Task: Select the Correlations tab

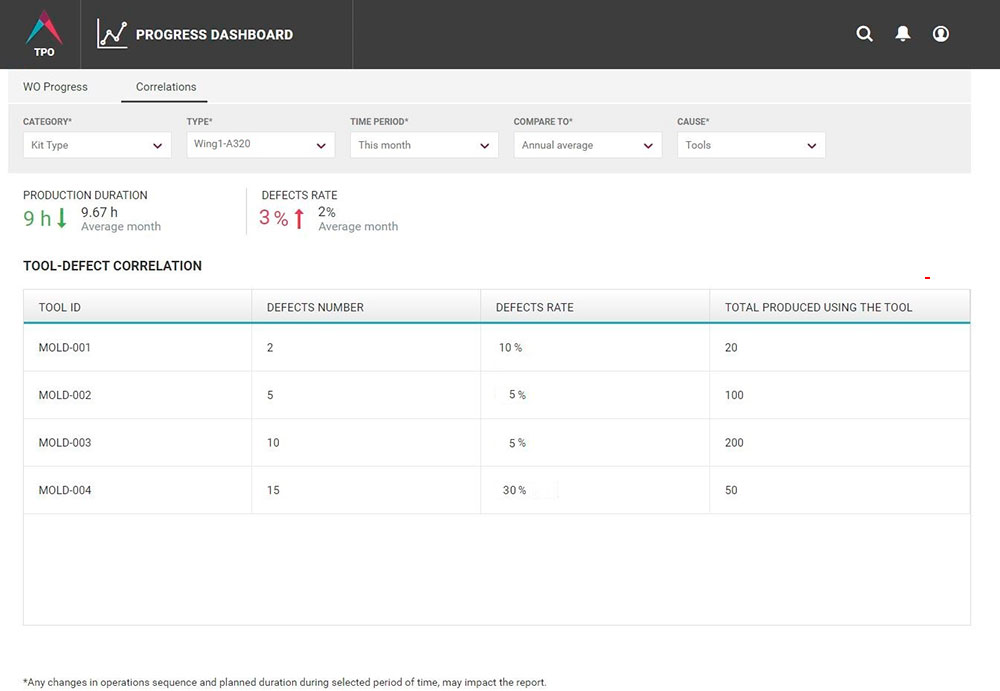Action: click(166, 87)
